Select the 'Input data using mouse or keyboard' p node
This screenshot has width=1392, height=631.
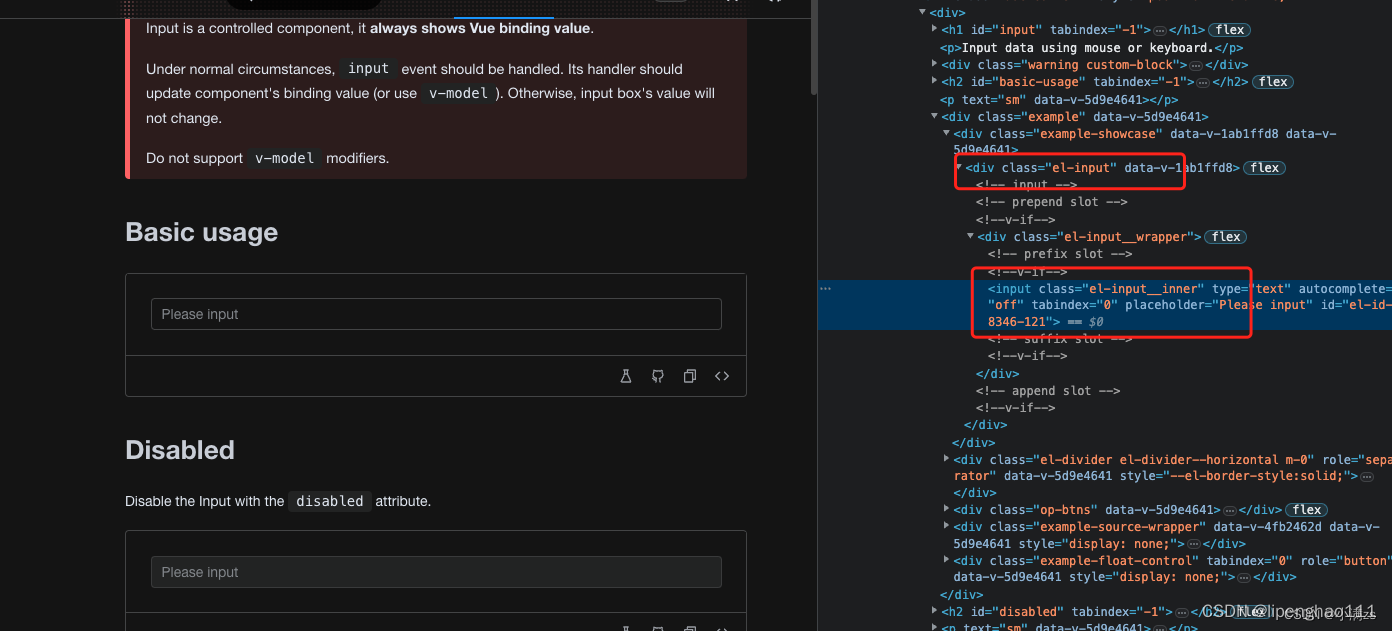1091,47
